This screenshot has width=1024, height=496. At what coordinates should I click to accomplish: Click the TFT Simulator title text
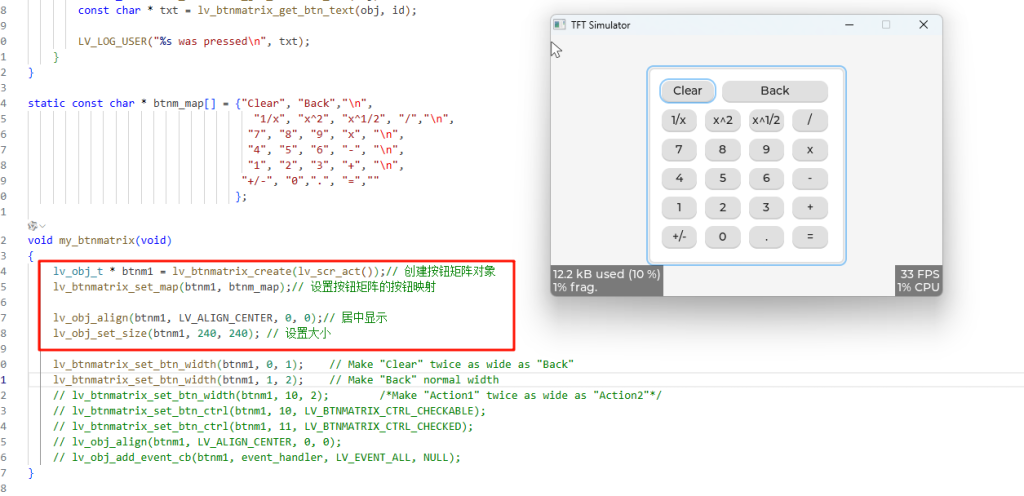tap(600, 25)
